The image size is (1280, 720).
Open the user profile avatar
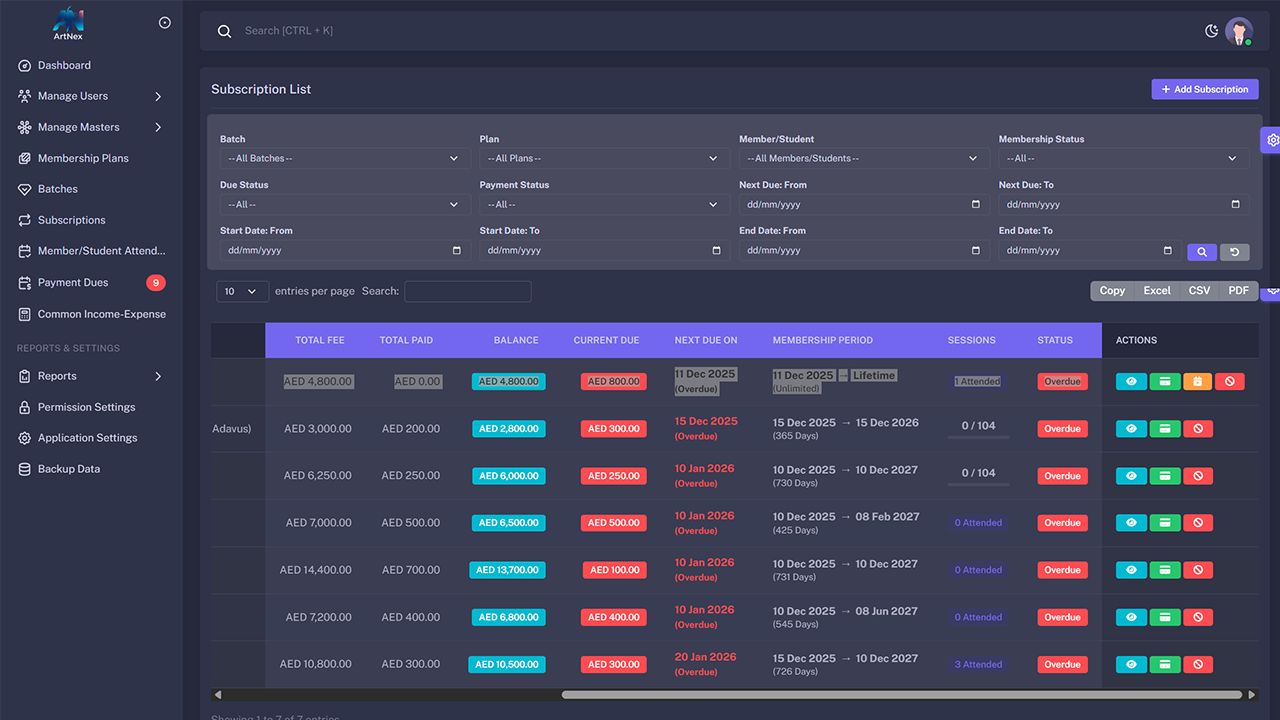1239,31
